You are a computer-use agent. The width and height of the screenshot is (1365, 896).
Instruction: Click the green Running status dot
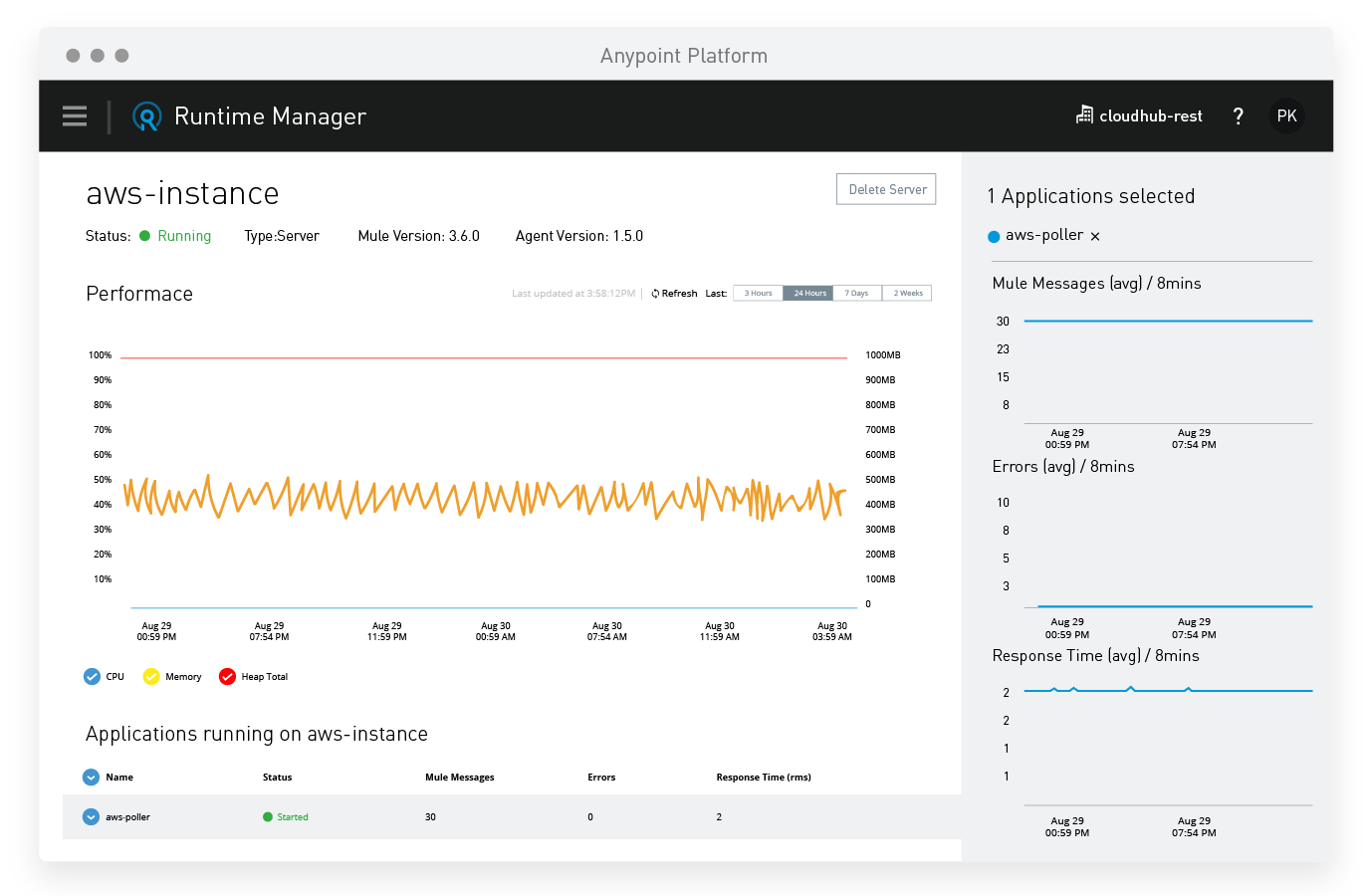pos(144,236)
